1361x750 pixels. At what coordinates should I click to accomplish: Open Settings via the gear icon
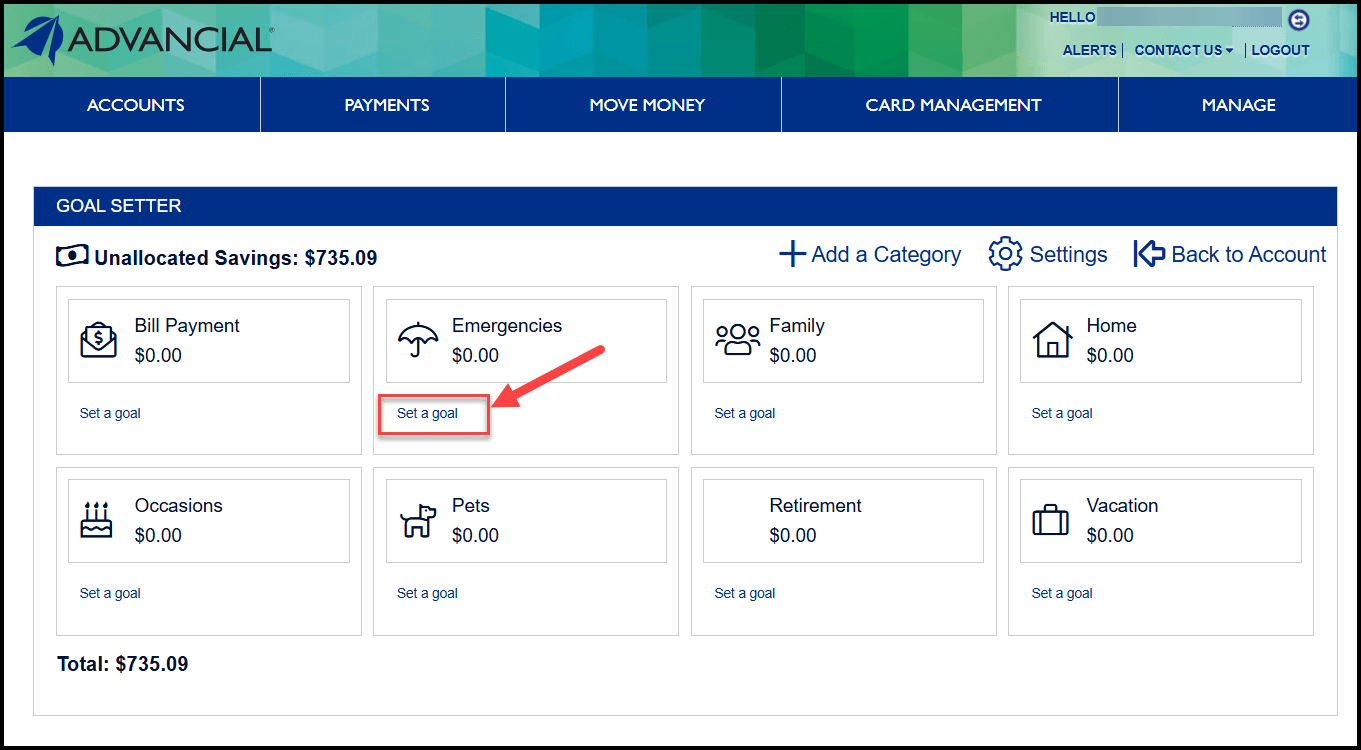tap(1004, 254)
